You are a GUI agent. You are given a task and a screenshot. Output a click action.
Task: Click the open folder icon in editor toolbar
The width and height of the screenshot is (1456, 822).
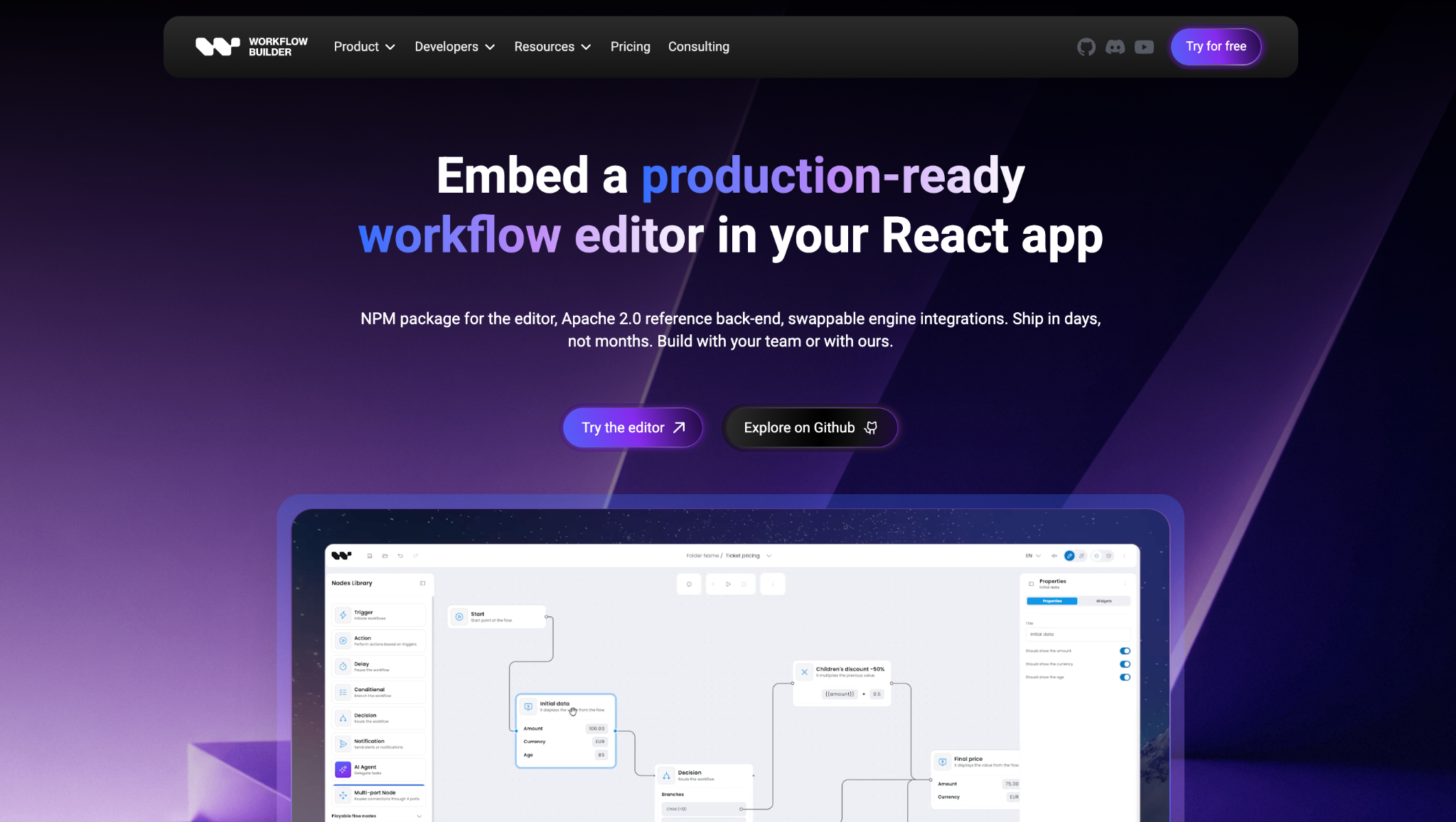click(385, 556)
